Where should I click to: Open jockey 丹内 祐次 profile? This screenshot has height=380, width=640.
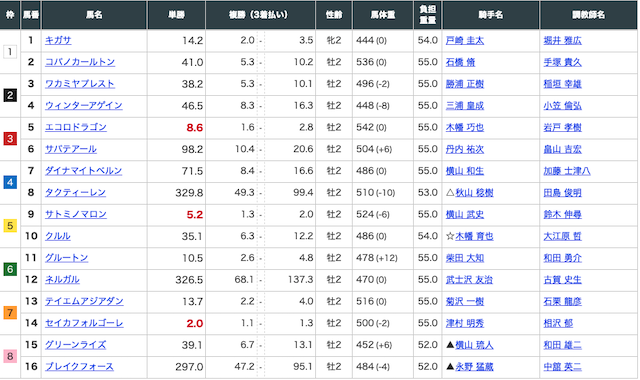[464, 149]
